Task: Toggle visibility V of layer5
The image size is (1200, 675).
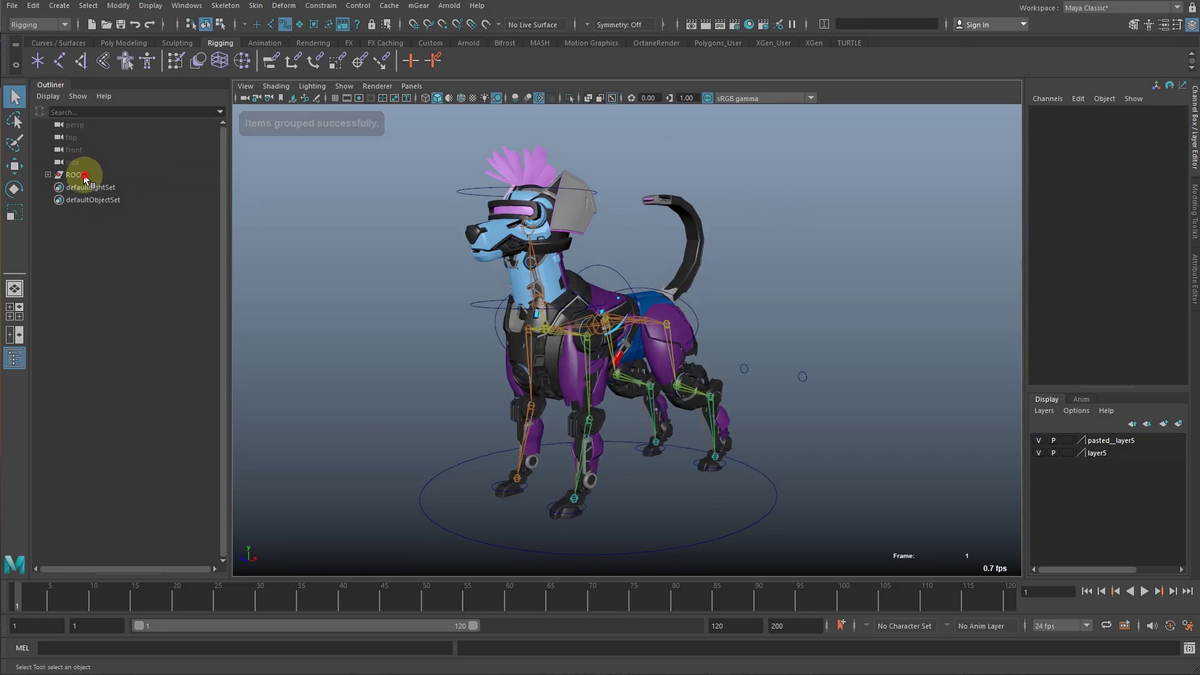Action: point(1038,453)
